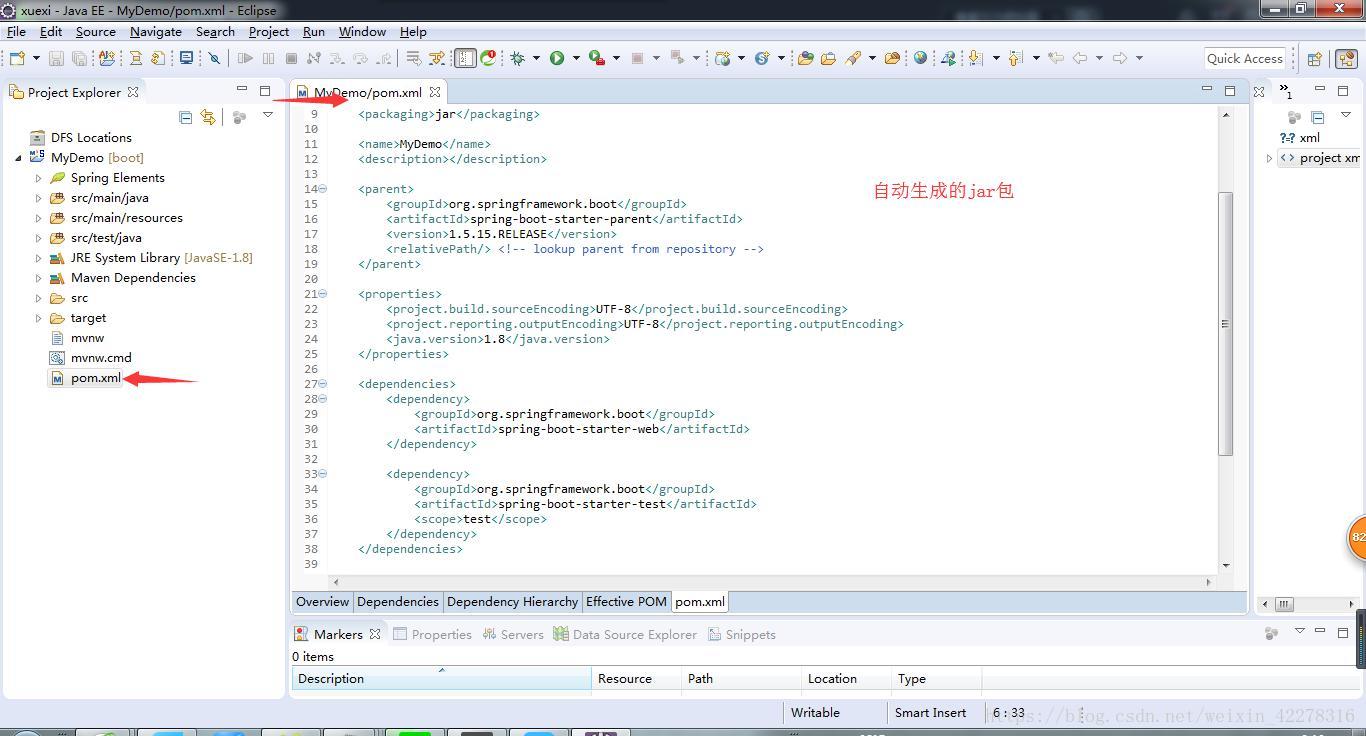Image resolution: width=1366 pixels, height=736 pixels.
Task: Open the Debug configurations dropdown arrow
Action: tap(536, 58)
